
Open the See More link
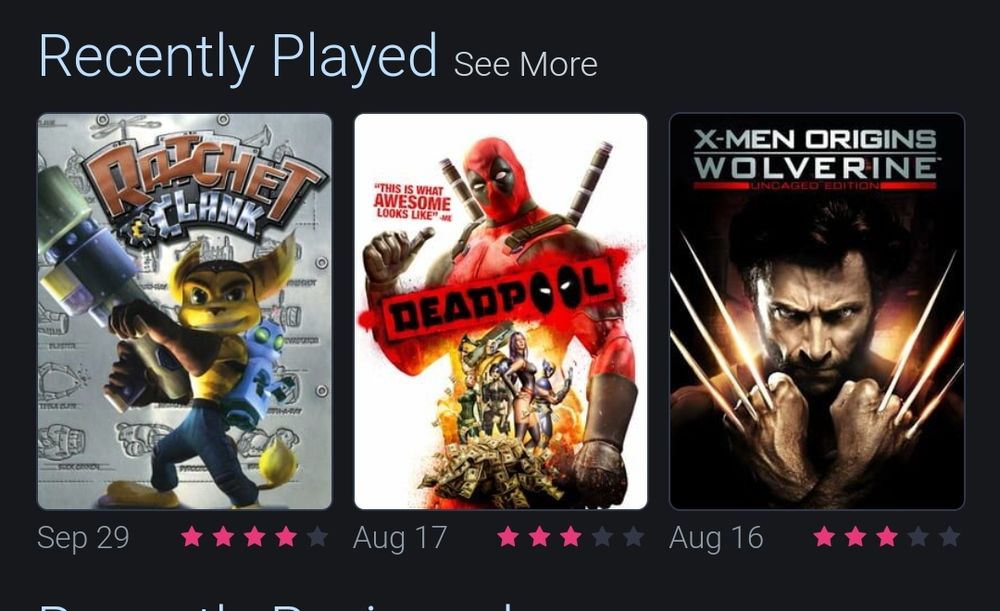(x=526, y=64)
